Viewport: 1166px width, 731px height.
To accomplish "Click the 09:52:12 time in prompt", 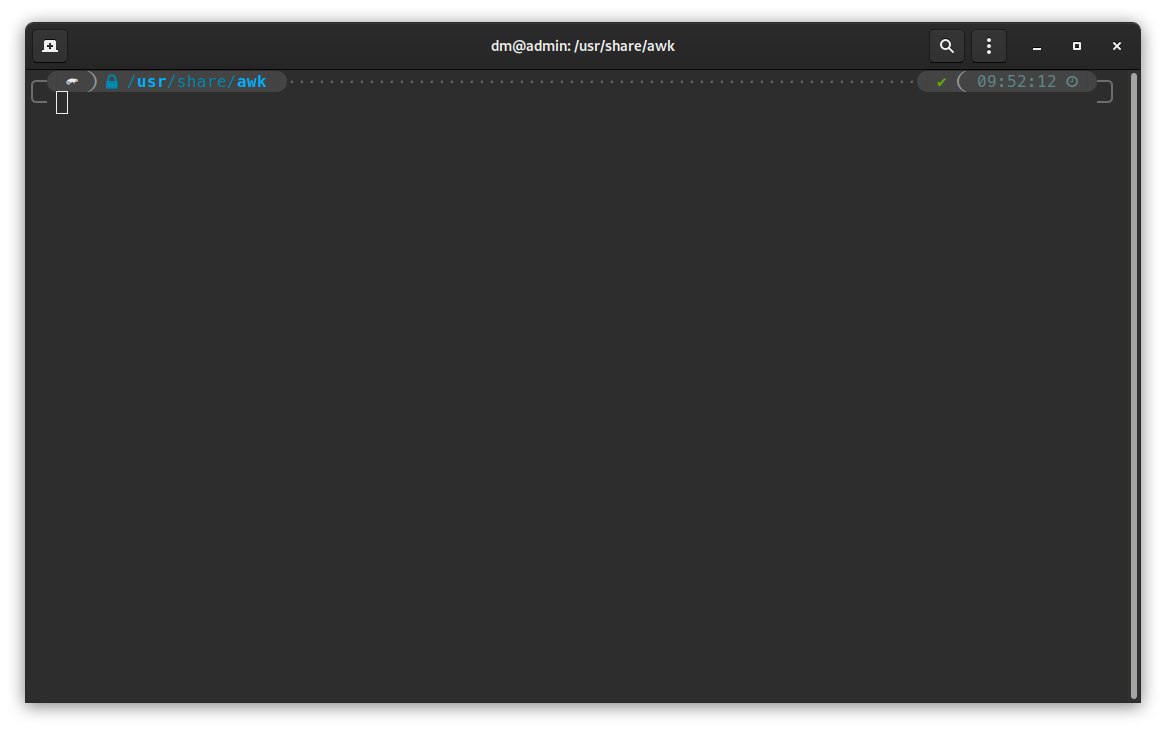I will coord(1016,82).
